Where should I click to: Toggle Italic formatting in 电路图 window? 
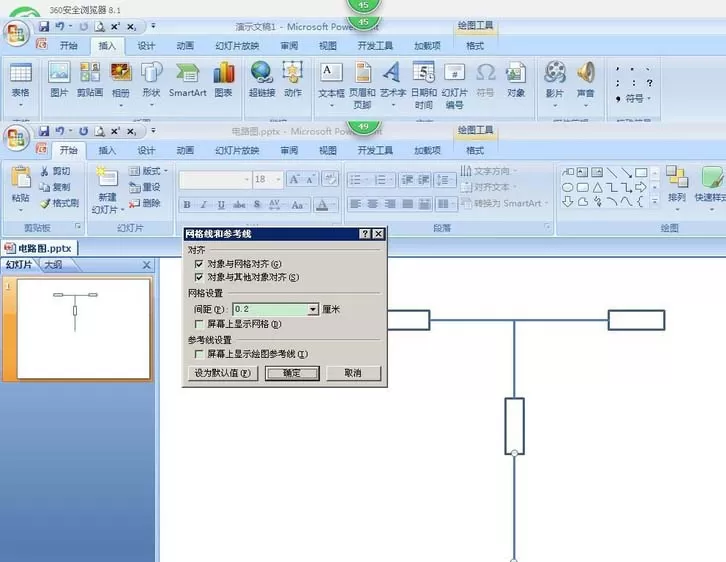tap(204, 205)
